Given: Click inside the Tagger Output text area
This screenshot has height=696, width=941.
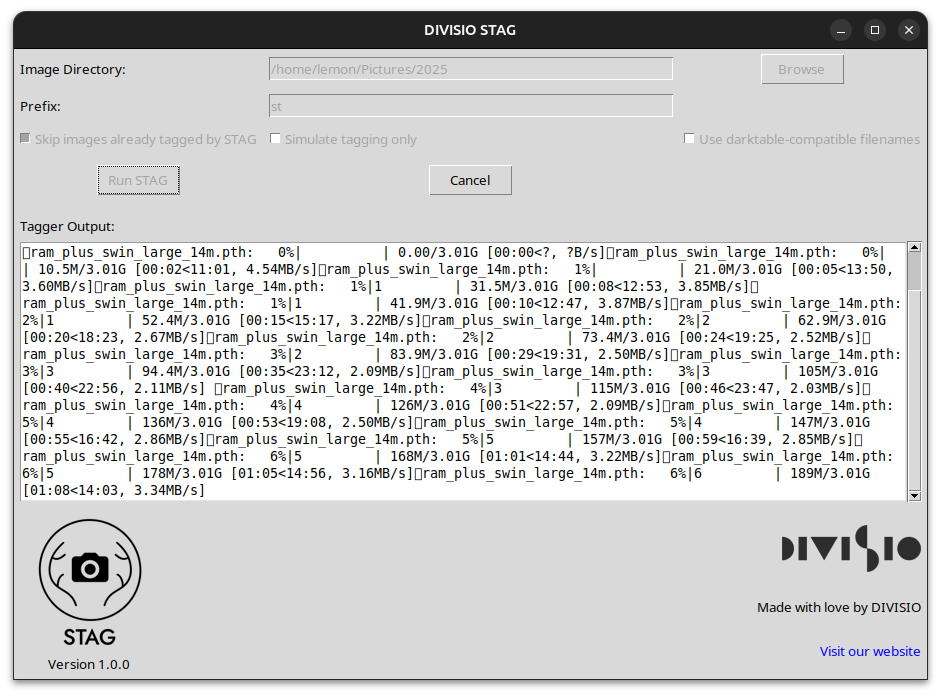Looking at the screenshot, I should coord(463,371).
